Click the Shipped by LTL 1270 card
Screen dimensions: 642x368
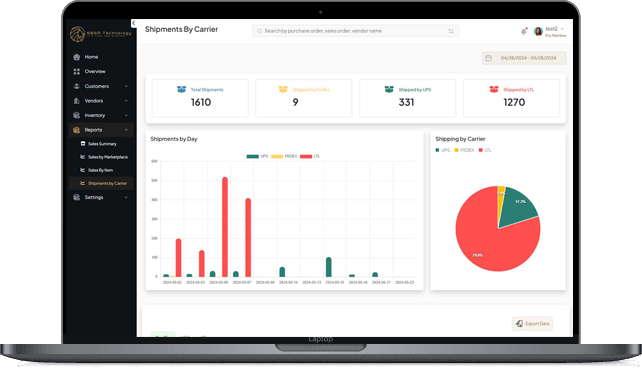[511, 98]
